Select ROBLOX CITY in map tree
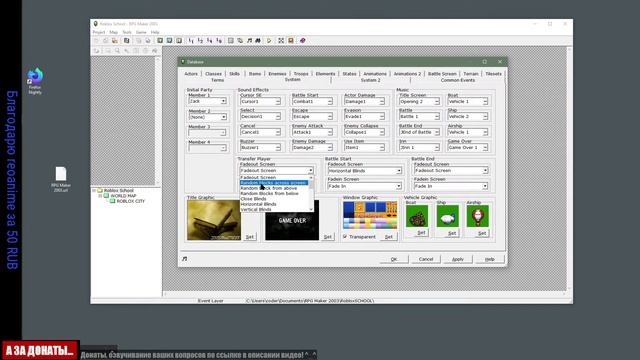The width and height of the screenshot is (640, 360). click(131, 201)
